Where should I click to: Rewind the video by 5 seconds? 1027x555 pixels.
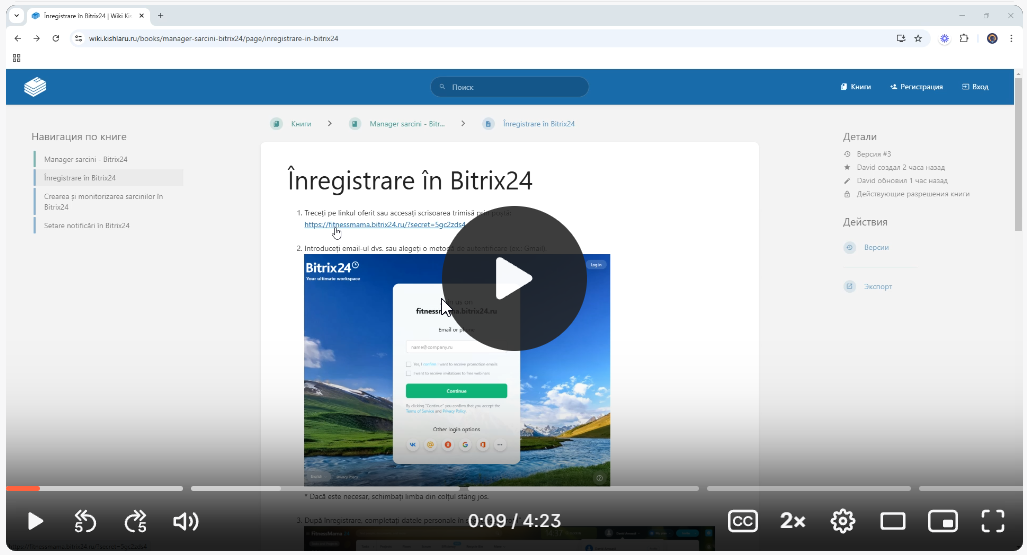pyautogui.click(x=85, y=522)
